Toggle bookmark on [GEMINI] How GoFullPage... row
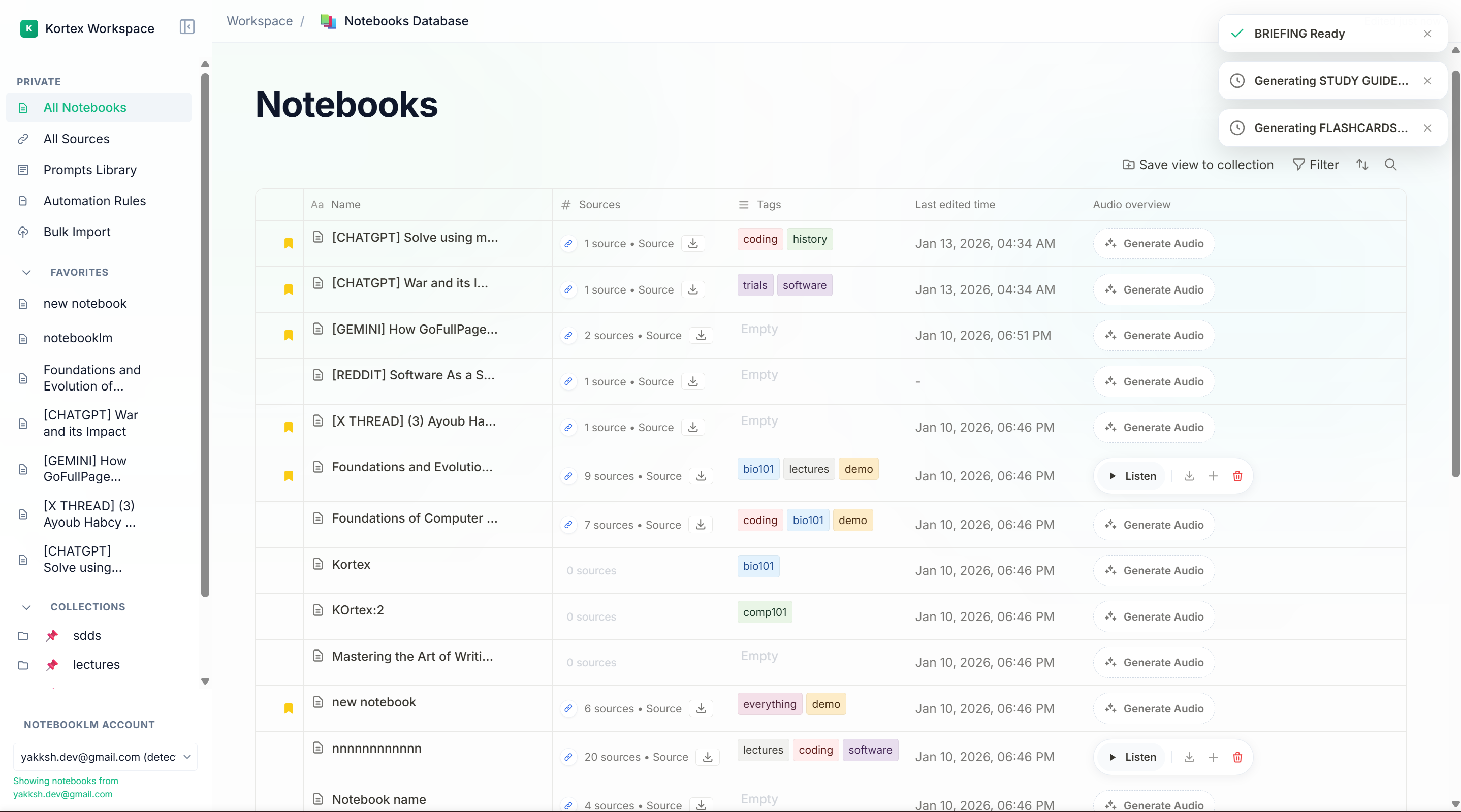This screenshot has width=1461, height=812. pyautogui.click(x=289, y=335)
